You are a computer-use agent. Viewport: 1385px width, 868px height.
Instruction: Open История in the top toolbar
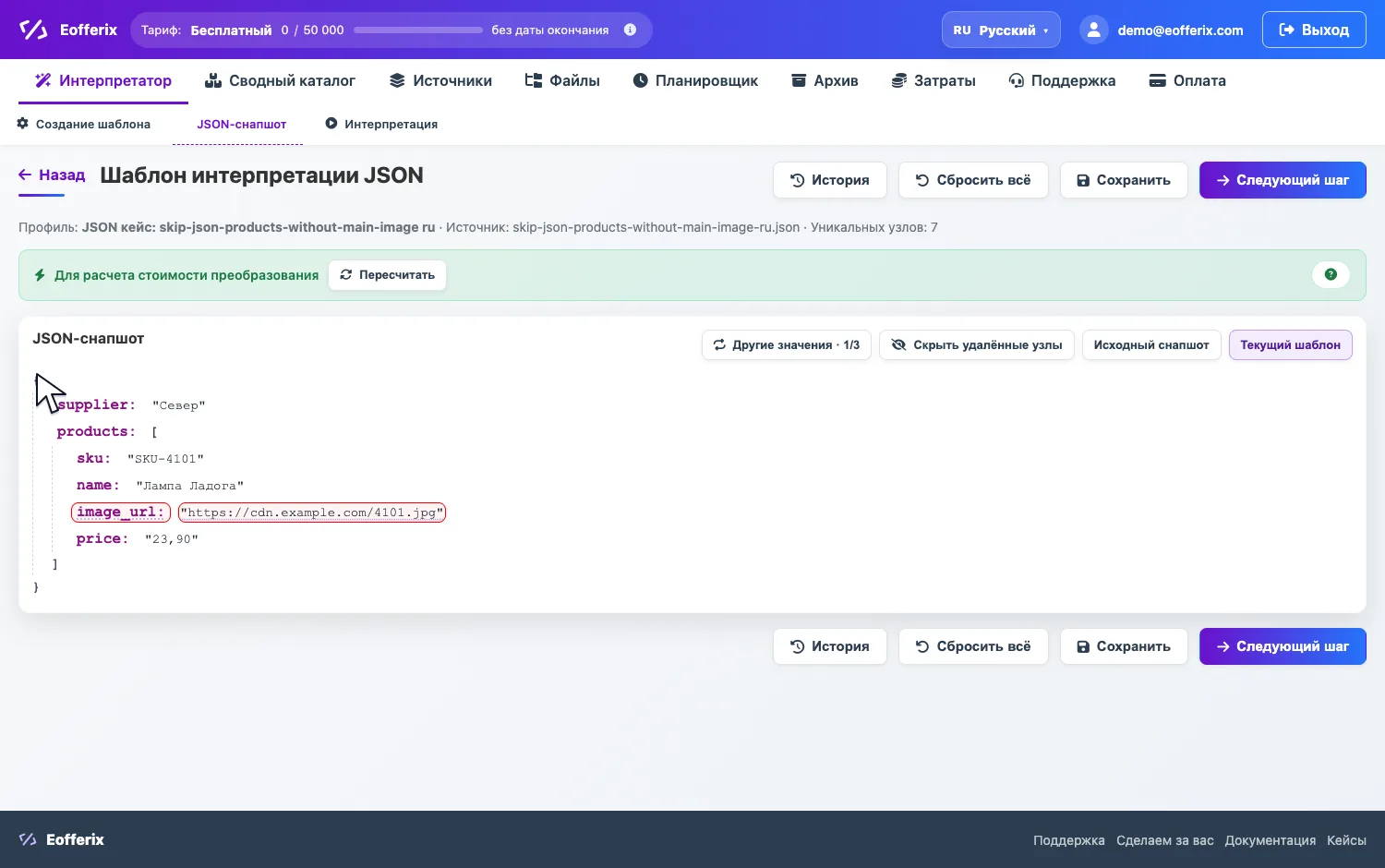(830, 180)
